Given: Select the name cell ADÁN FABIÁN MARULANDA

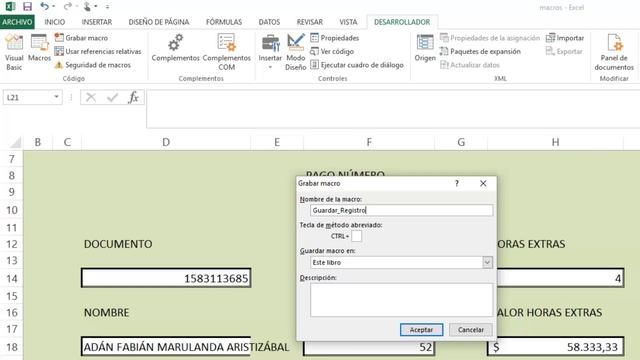Looking at the screenshot, I should (166, 347).
